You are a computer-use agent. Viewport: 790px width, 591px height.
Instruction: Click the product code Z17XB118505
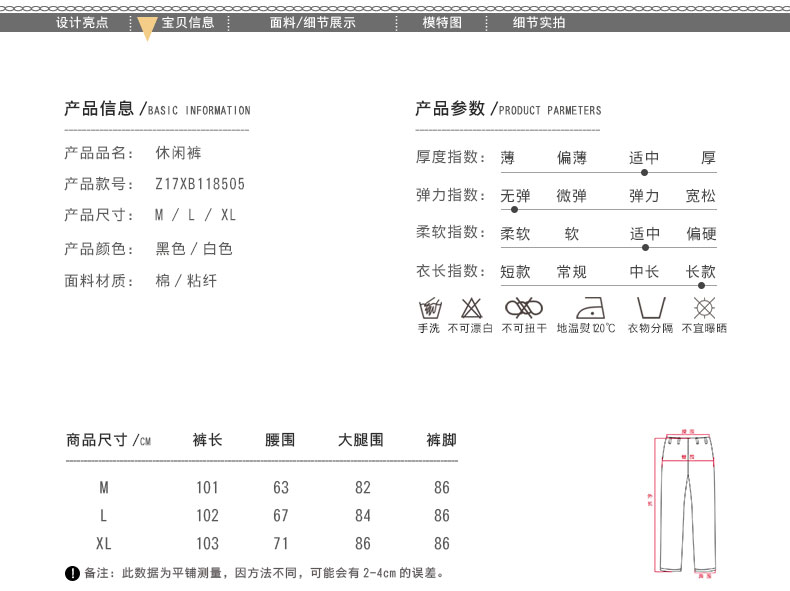200,184
